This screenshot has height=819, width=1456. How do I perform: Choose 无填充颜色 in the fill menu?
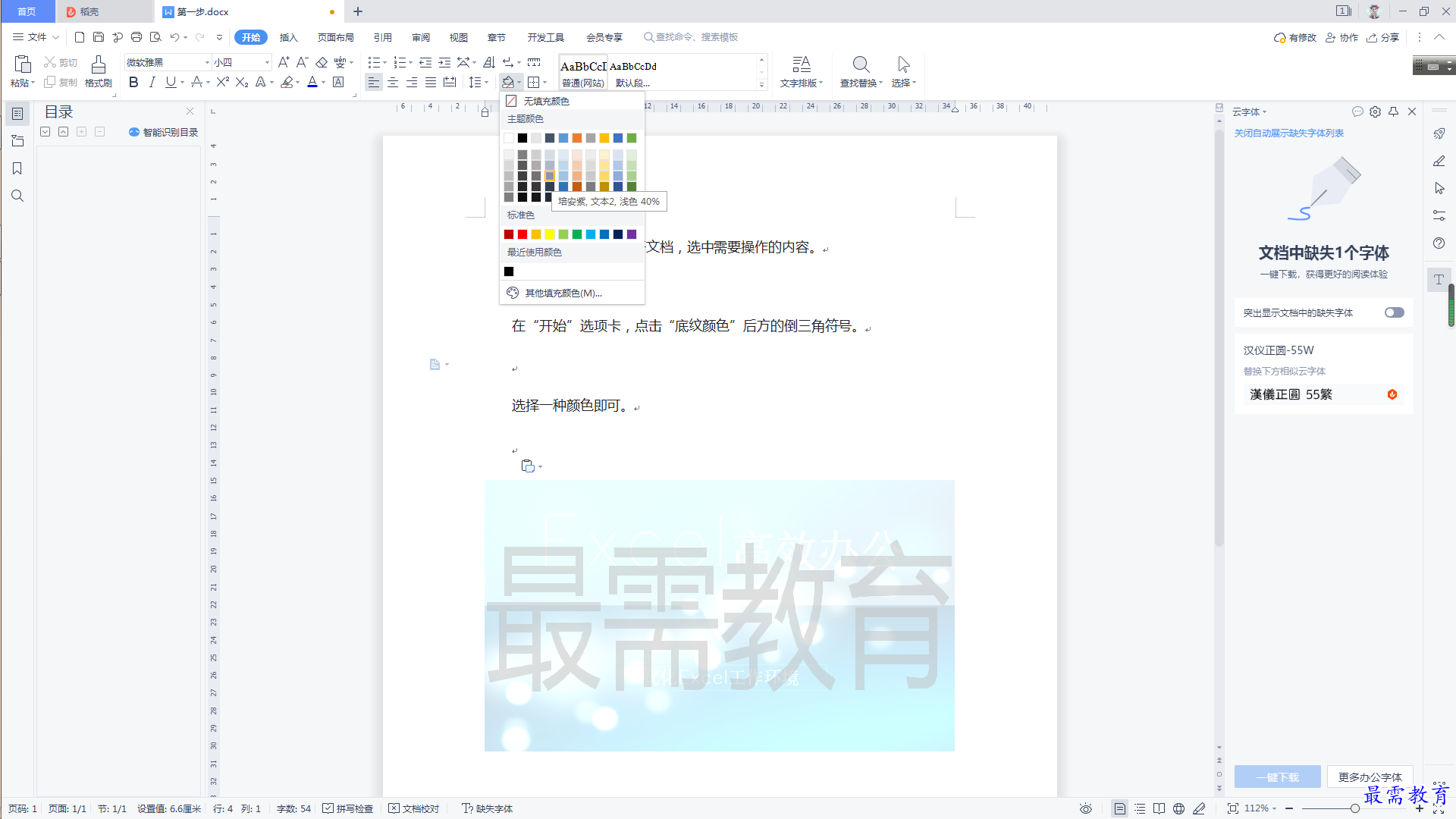click(x=572, y=101)
